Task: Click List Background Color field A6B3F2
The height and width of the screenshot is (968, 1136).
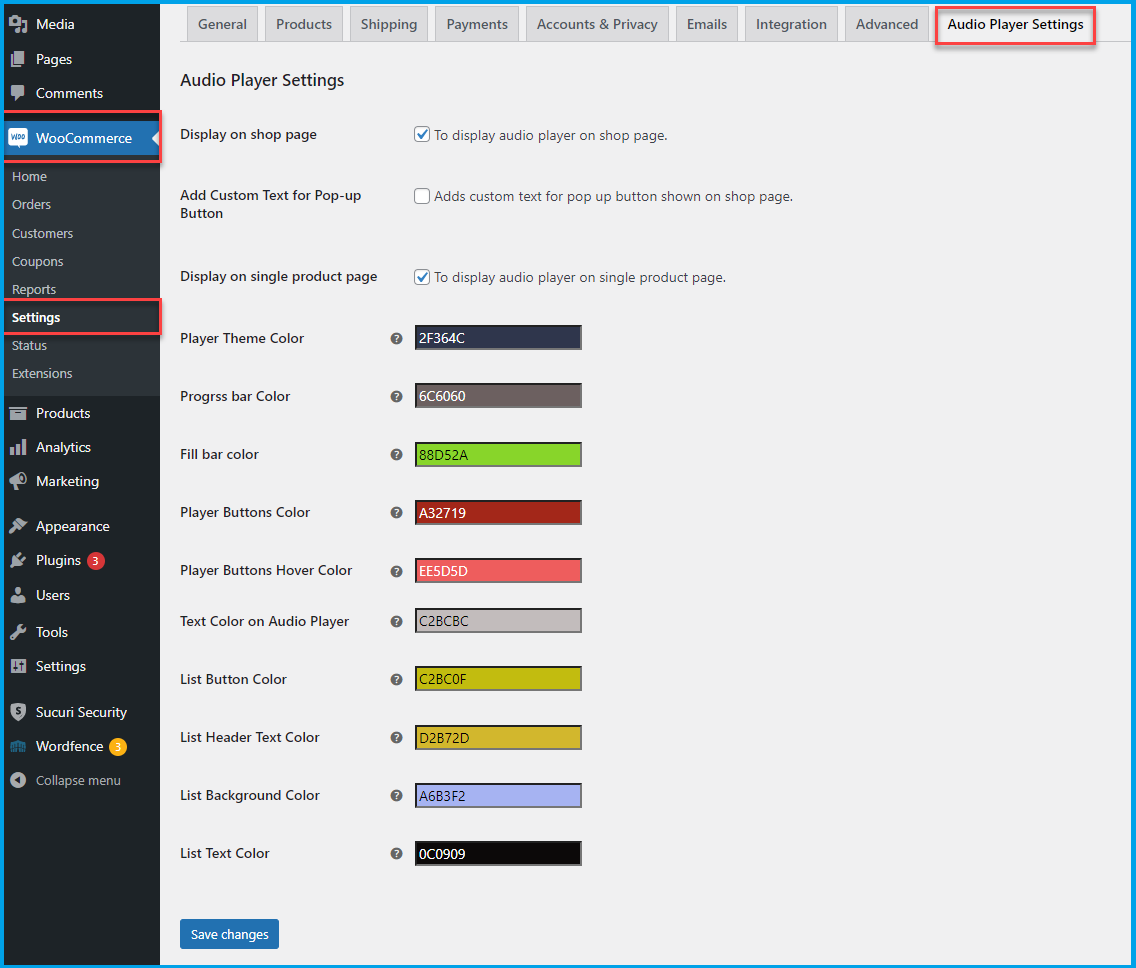Action: point(498,796)
